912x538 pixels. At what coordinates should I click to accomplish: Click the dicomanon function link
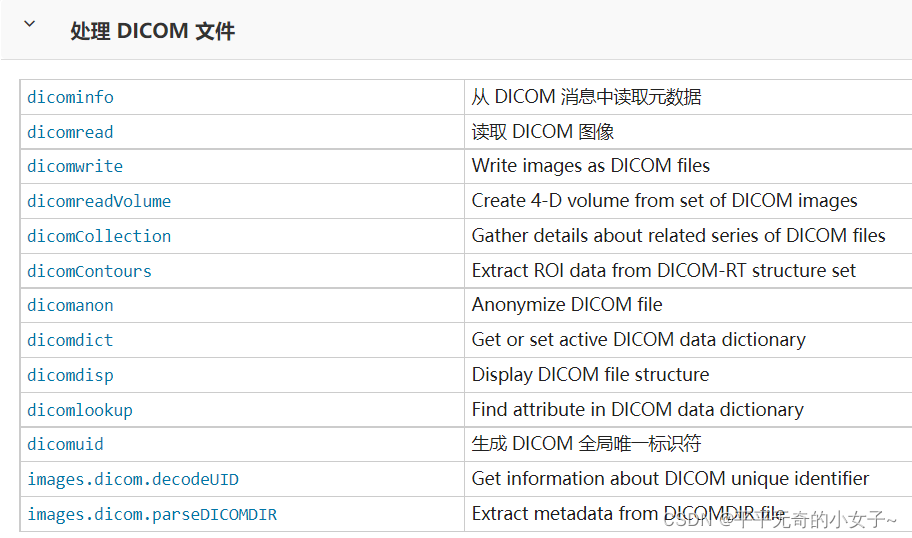[70, 305]
